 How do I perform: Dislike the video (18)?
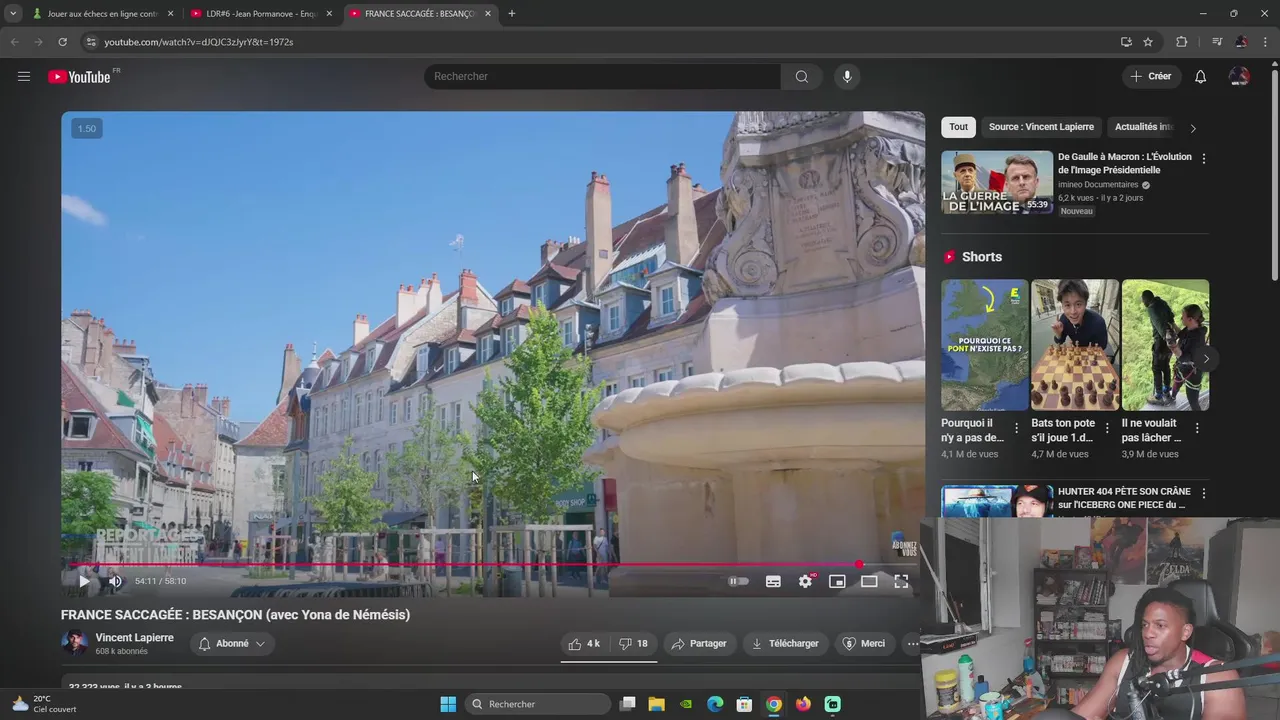click(633, 643)
